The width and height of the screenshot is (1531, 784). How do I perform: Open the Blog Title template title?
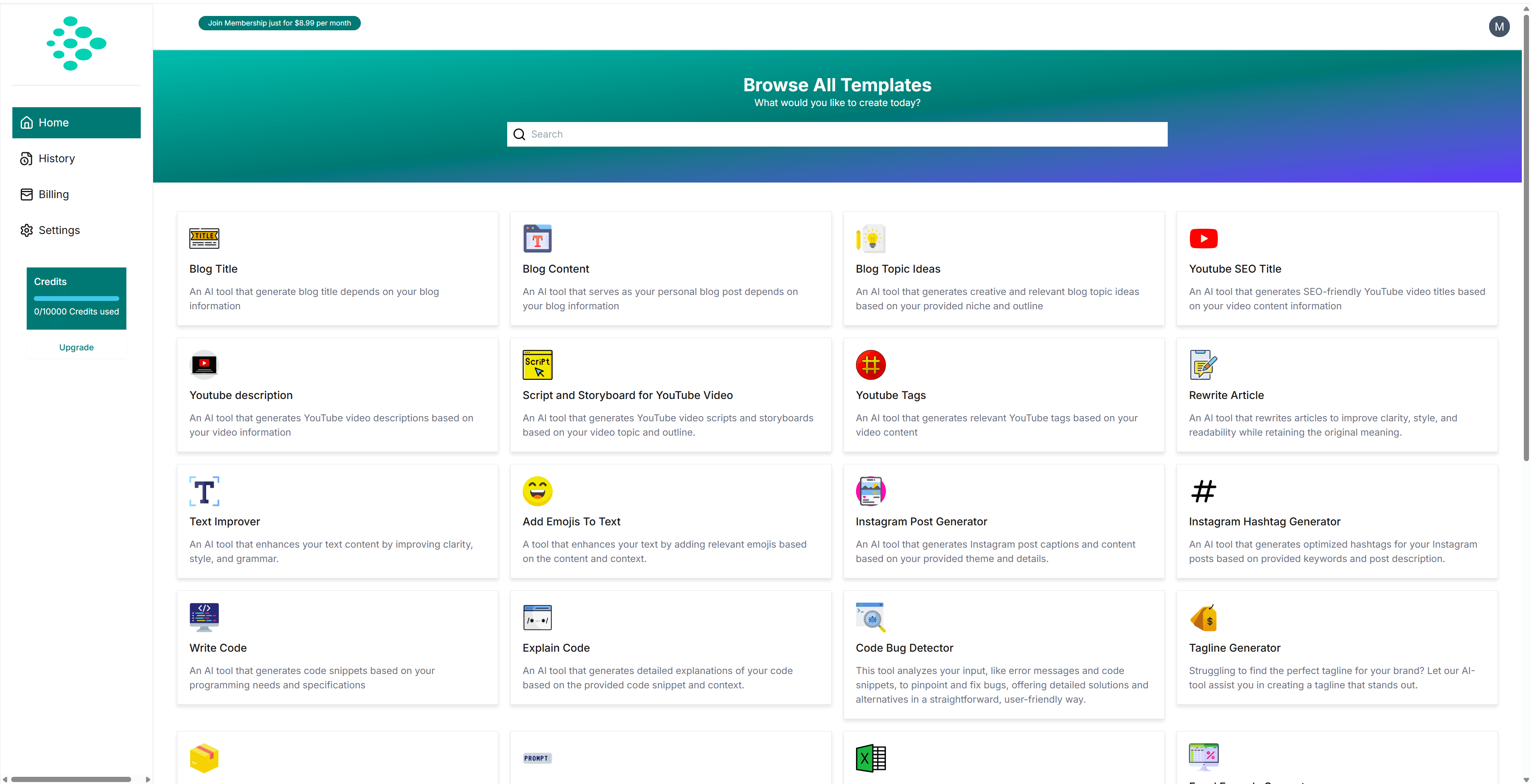(213, 269)
